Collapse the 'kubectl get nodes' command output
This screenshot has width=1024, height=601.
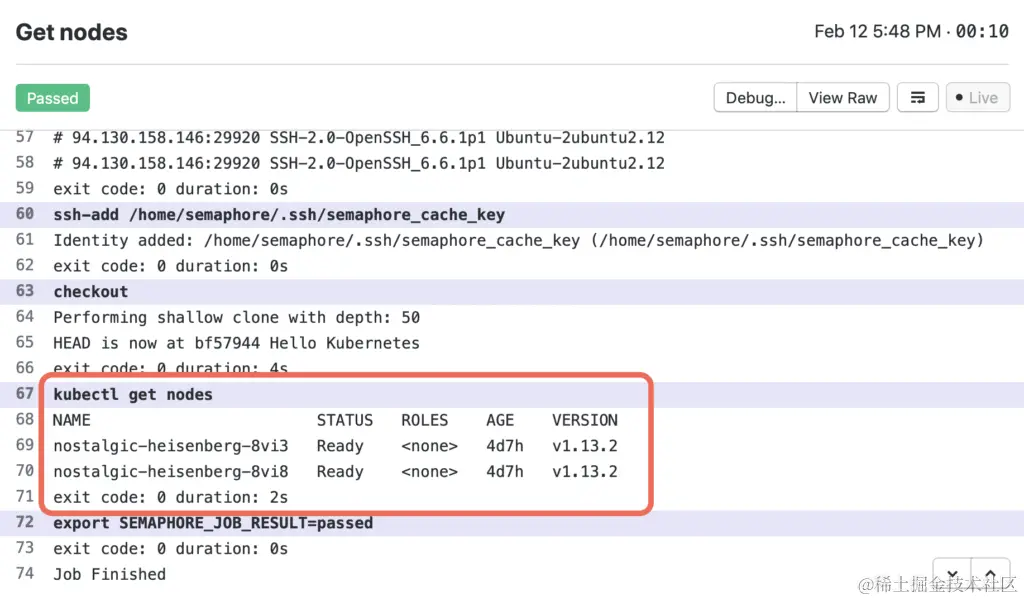pos(130,394)
